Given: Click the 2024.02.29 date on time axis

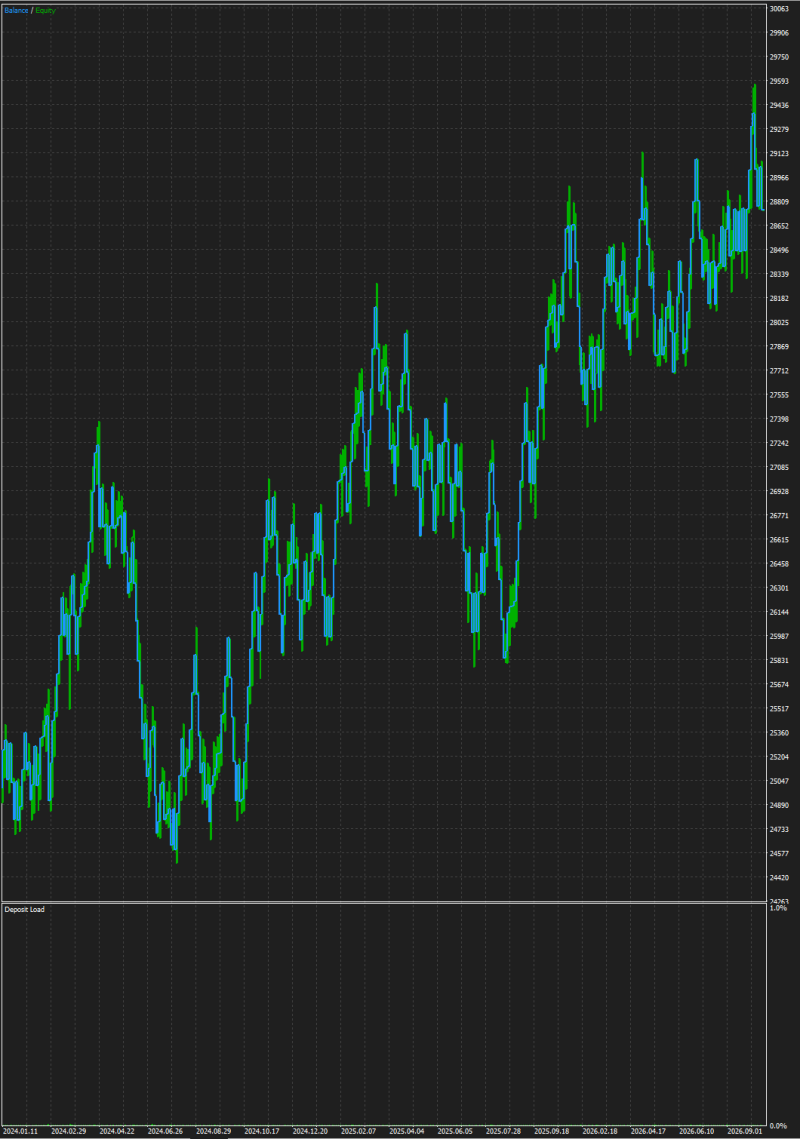Looking at the screenshot, I should (x=68, y=1131).
